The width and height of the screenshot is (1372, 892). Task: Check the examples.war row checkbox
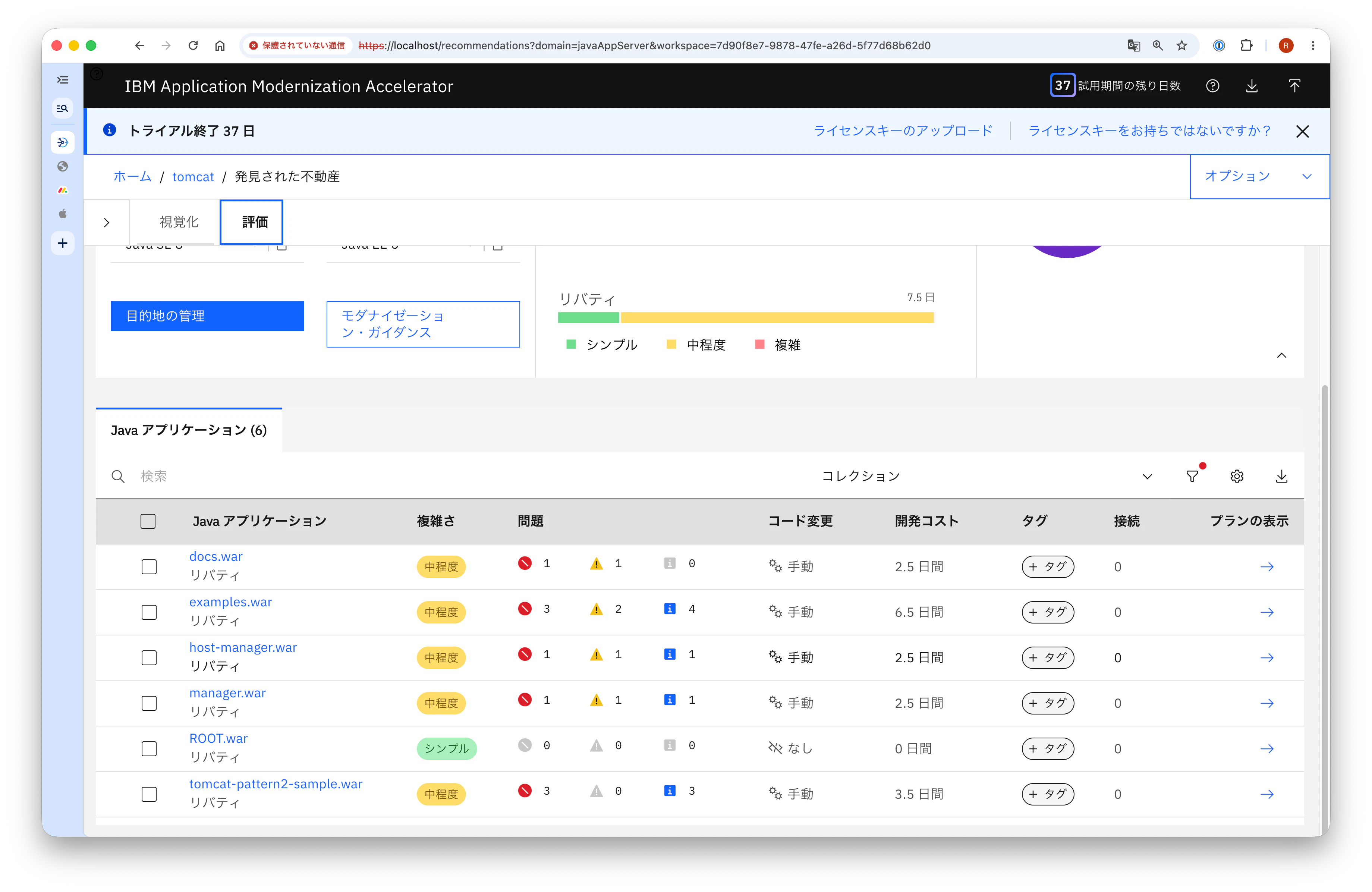point(149,612)
